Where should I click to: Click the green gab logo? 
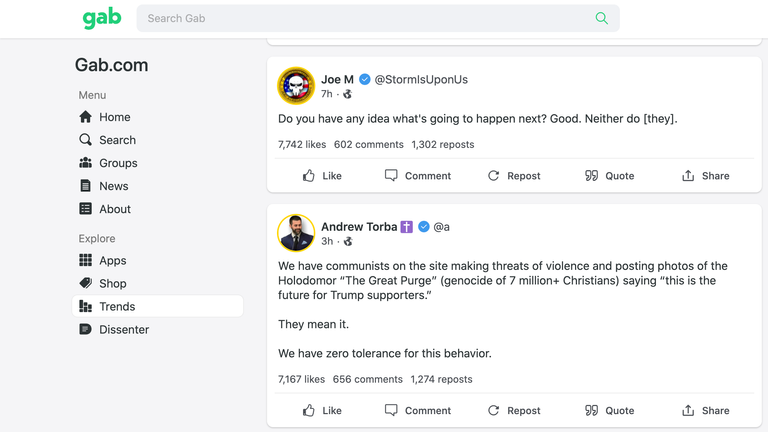click(x=102, y=18)
